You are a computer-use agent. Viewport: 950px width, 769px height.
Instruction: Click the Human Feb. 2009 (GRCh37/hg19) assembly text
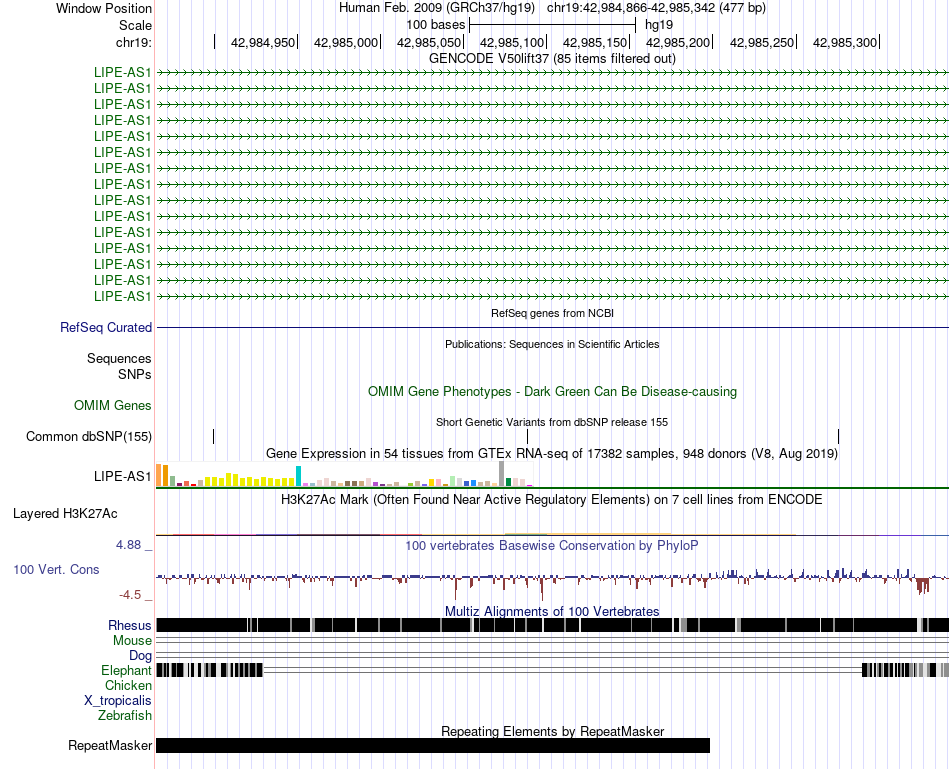point(436,8)
